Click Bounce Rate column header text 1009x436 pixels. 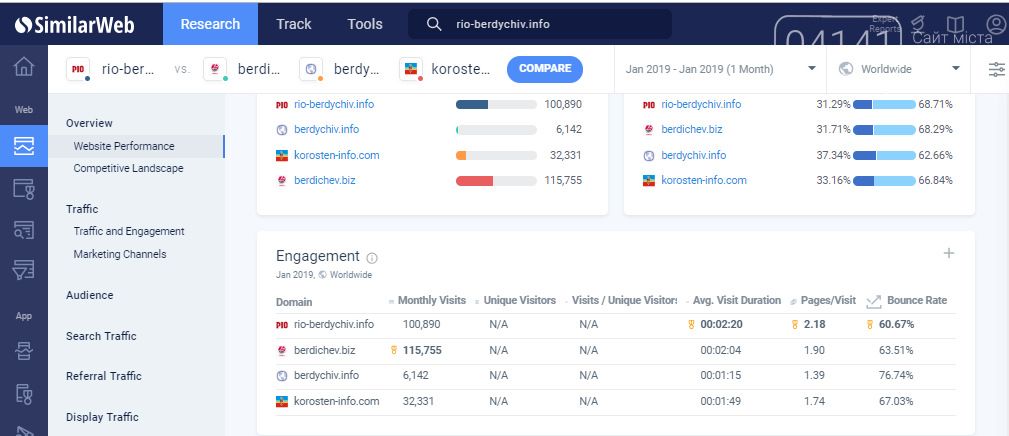pyautogui.click(x=917, y=300)
